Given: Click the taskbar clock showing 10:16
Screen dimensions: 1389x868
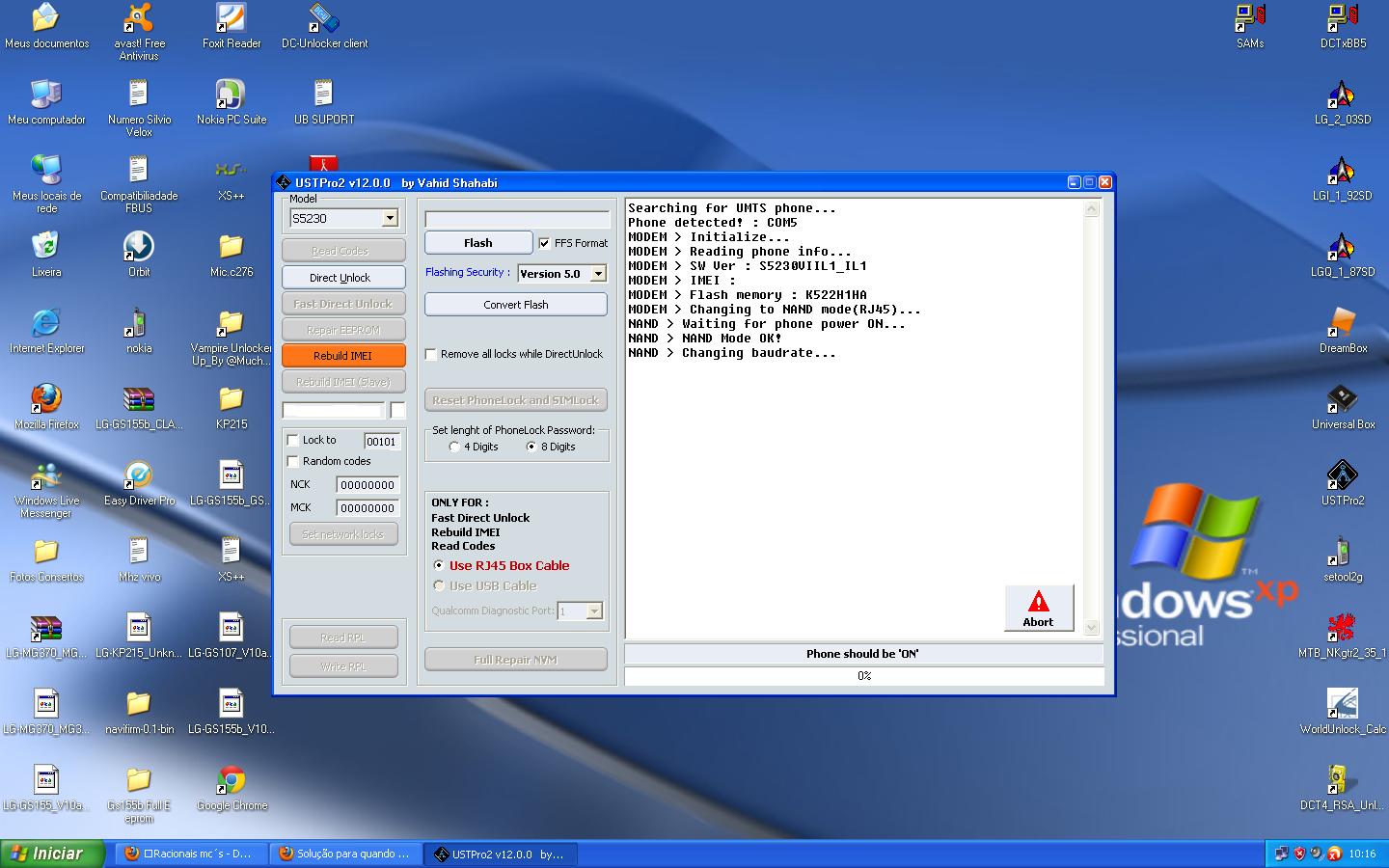Looking at the screenshot, I should pyautogui.click(x=1363, y=854).
